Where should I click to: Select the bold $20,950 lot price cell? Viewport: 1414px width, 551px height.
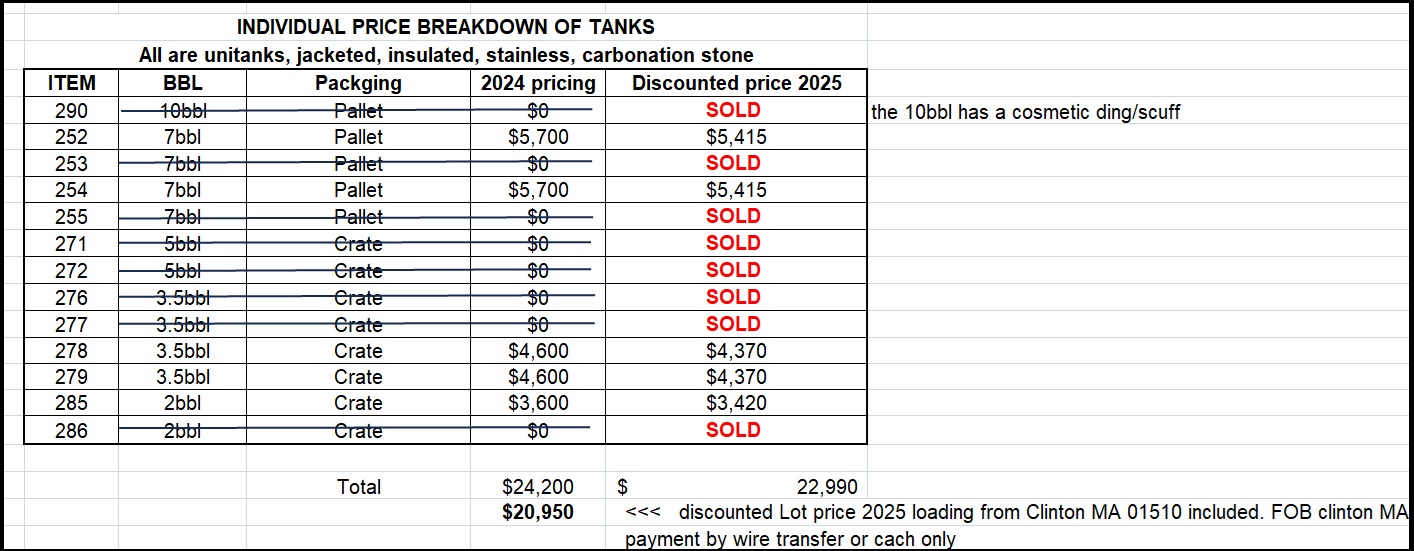click(x=538, y=513)
